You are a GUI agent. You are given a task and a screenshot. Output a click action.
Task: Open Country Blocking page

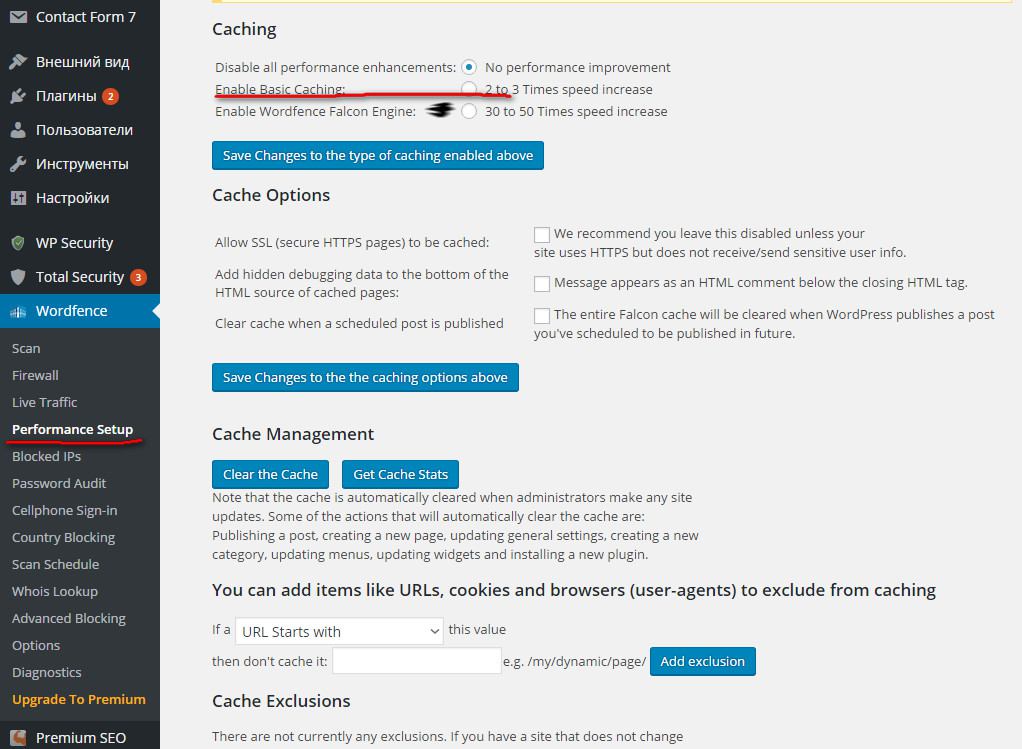tap(63, 538)
